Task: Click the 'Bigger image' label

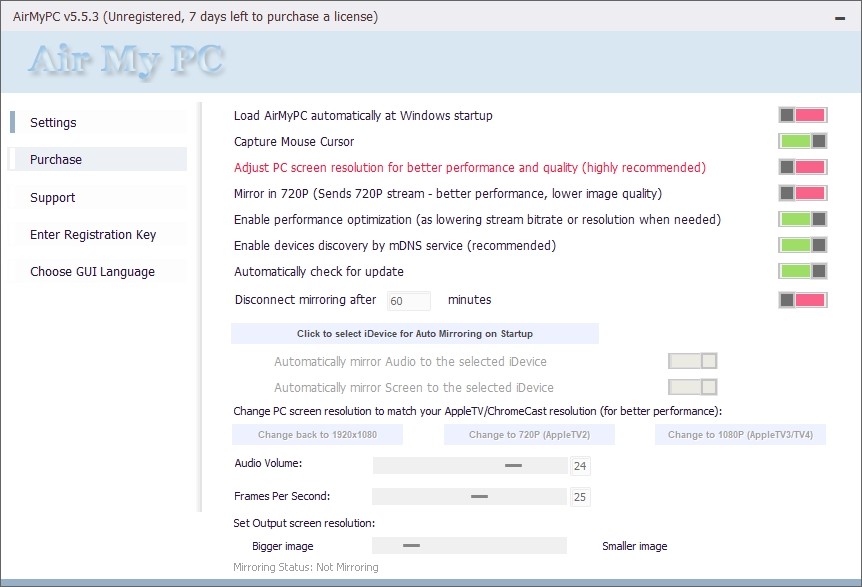Action: pos(283,546)
